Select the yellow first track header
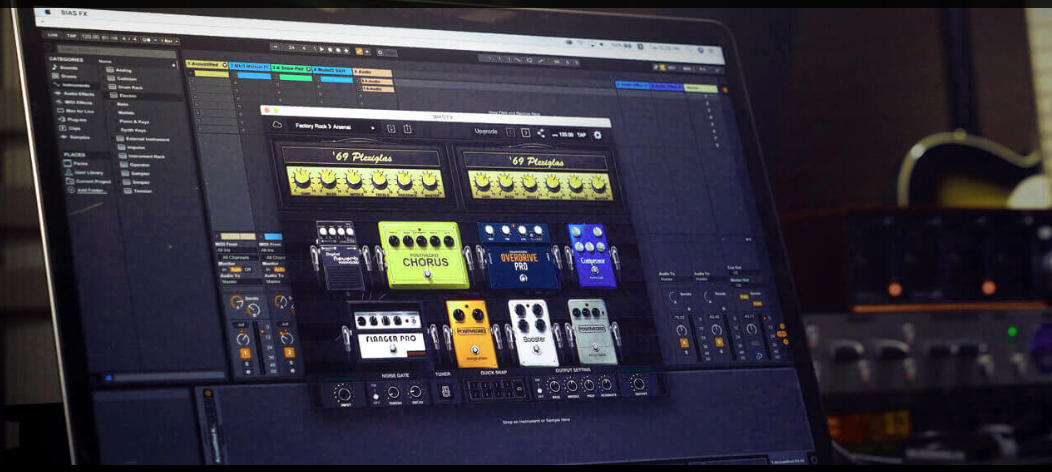This screenshot has height=472, width=1052. (206, 64)
